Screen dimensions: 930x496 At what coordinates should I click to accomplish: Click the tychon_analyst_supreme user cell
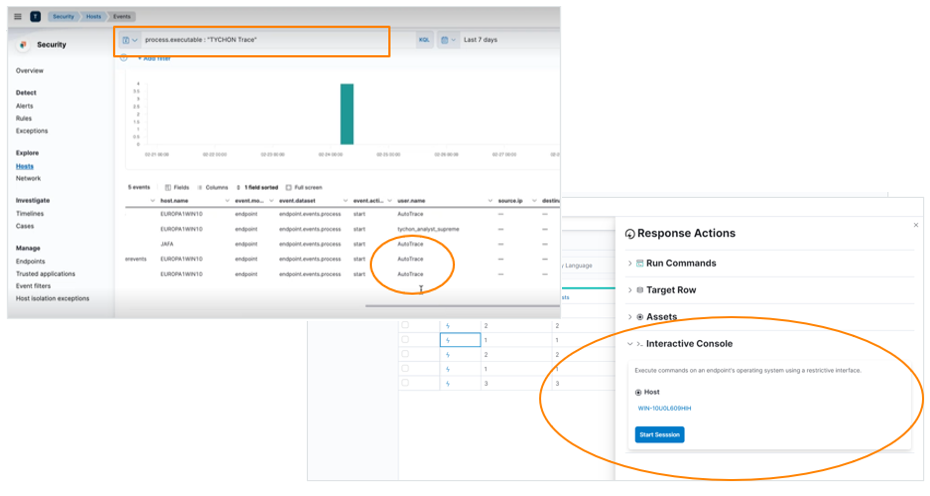(428, 229)
